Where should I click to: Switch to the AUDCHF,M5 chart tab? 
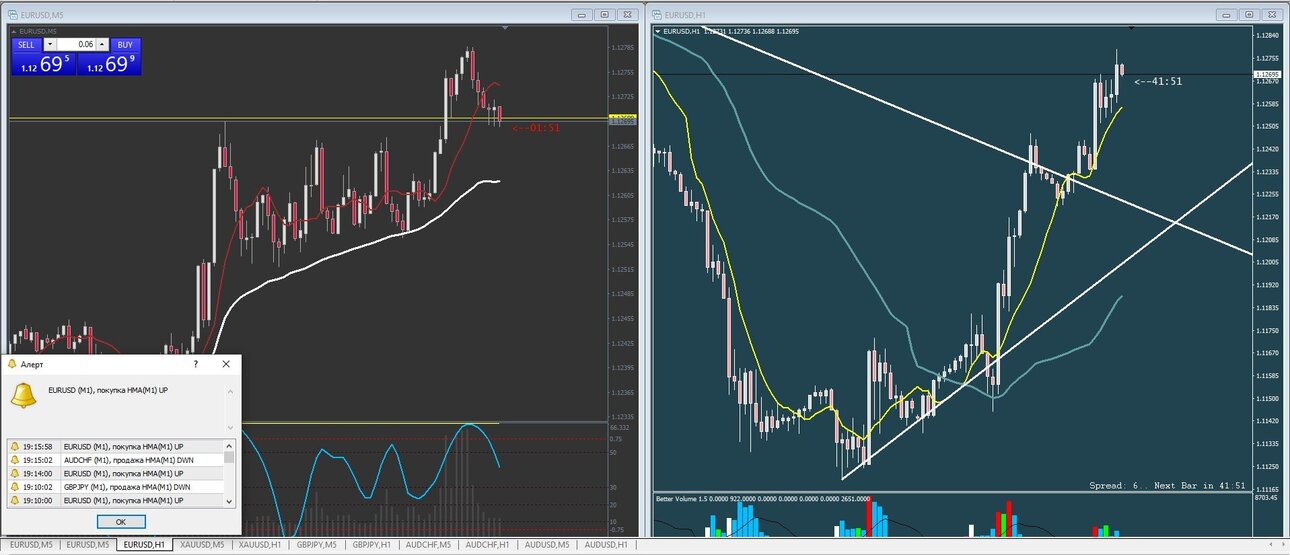[x=428, y=545]
